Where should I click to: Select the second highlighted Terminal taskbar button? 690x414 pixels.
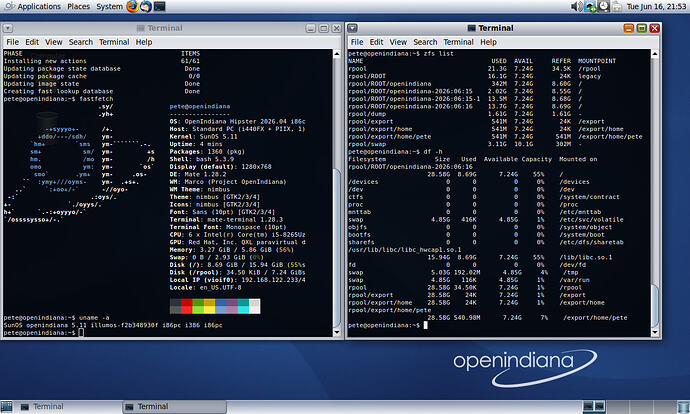click(174, 407)
